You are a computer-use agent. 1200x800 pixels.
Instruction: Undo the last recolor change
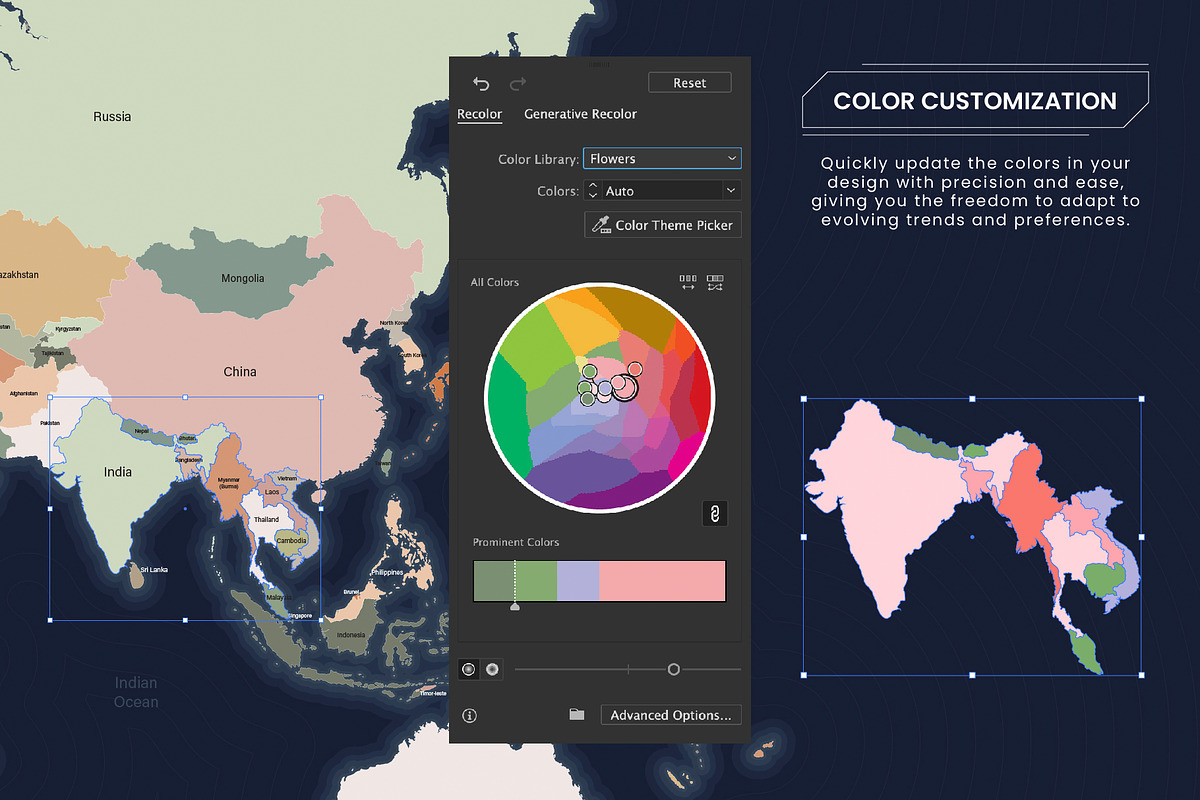481,84
